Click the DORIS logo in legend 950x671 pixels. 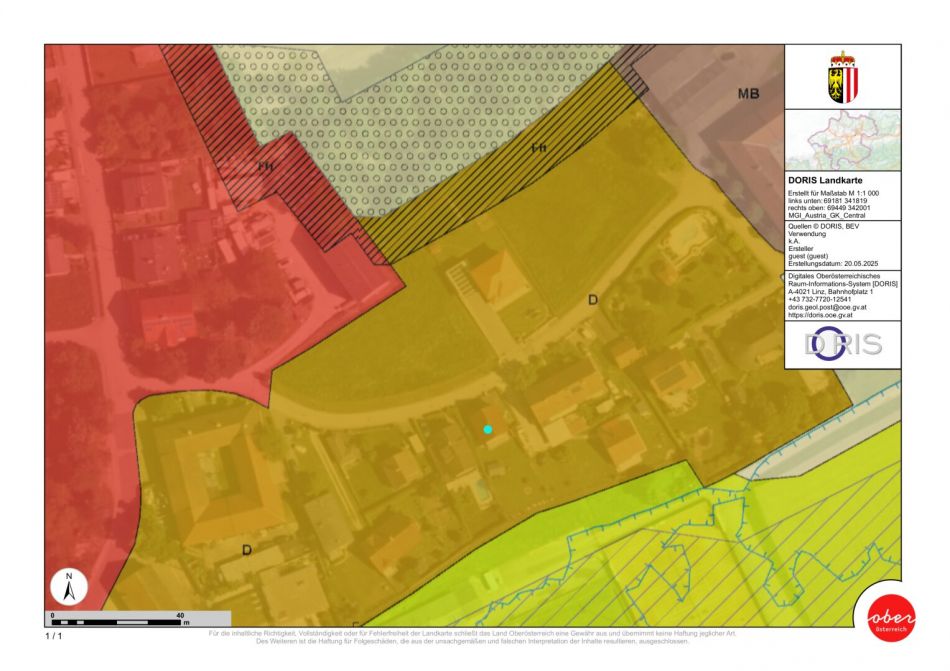click(x=843, y=344)
